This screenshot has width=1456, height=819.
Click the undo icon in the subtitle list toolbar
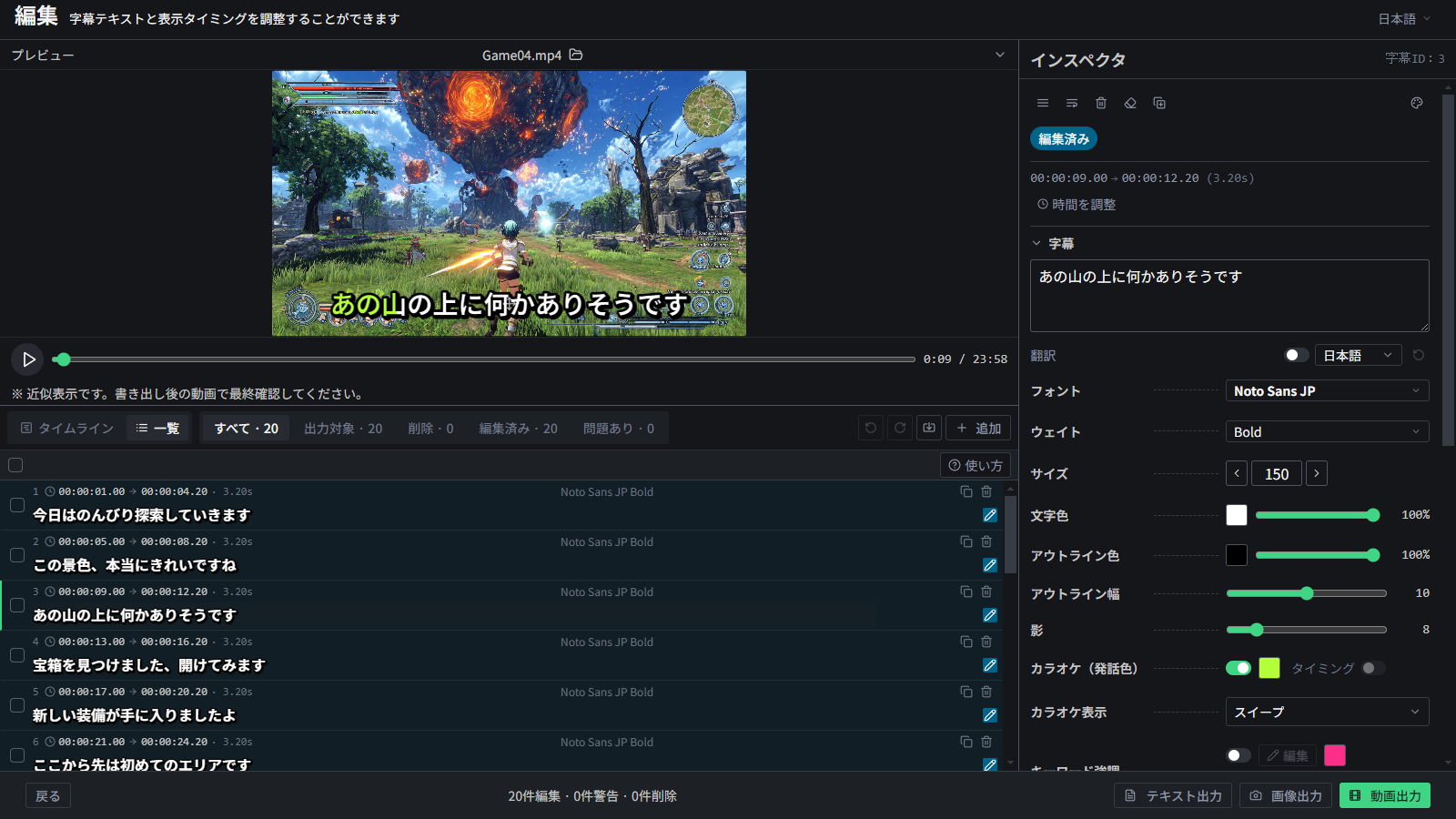pos(871,428)
